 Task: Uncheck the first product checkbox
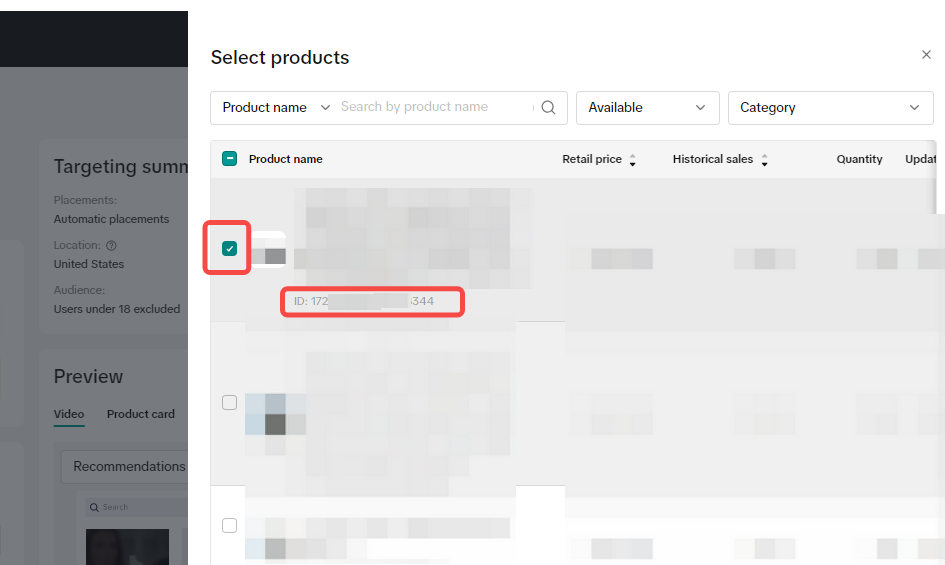[229, 249]
